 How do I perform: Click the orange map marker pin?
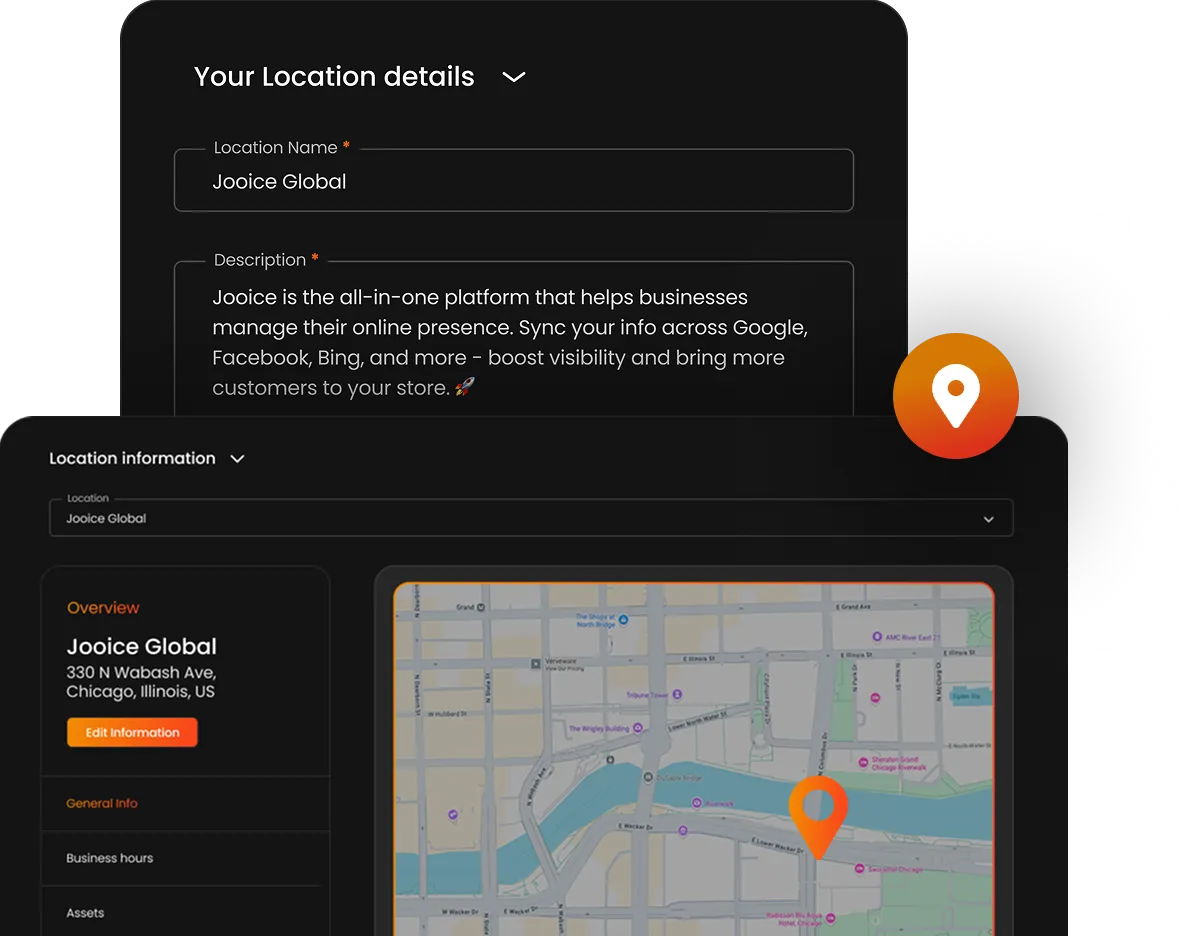tap(818, 816)
